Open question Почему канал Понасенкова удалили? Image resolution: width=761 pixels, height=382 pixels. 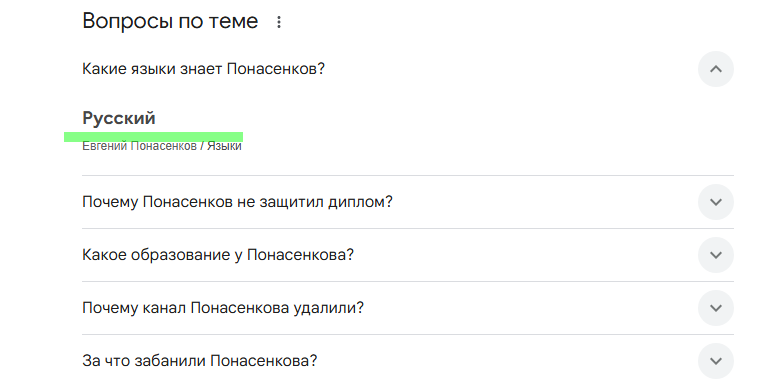pyautogui.click(x=223, y=308)
